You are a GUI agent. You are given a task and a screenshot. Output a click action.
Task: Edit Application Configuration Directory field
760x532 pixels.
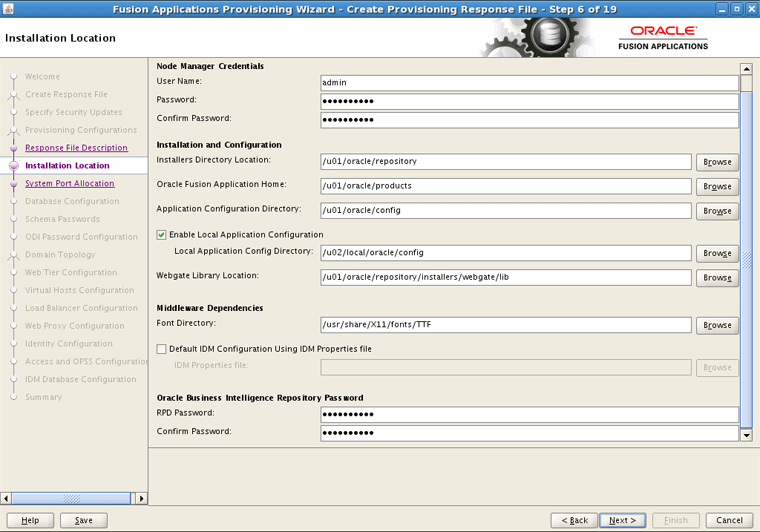[x=506, y=211]
